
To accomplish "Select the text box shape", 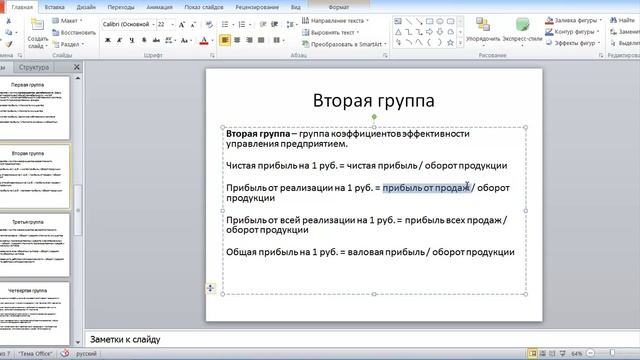I will 398,21.
